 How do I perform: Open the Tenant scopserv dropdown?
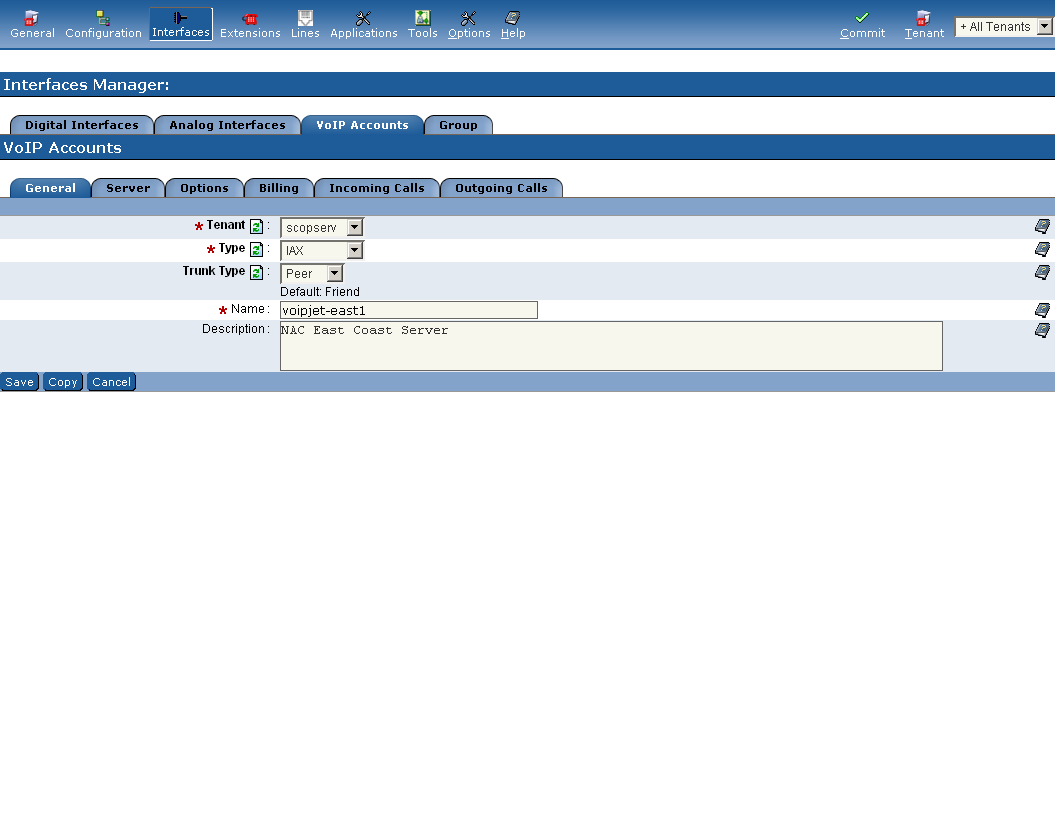tap(322, 227)
